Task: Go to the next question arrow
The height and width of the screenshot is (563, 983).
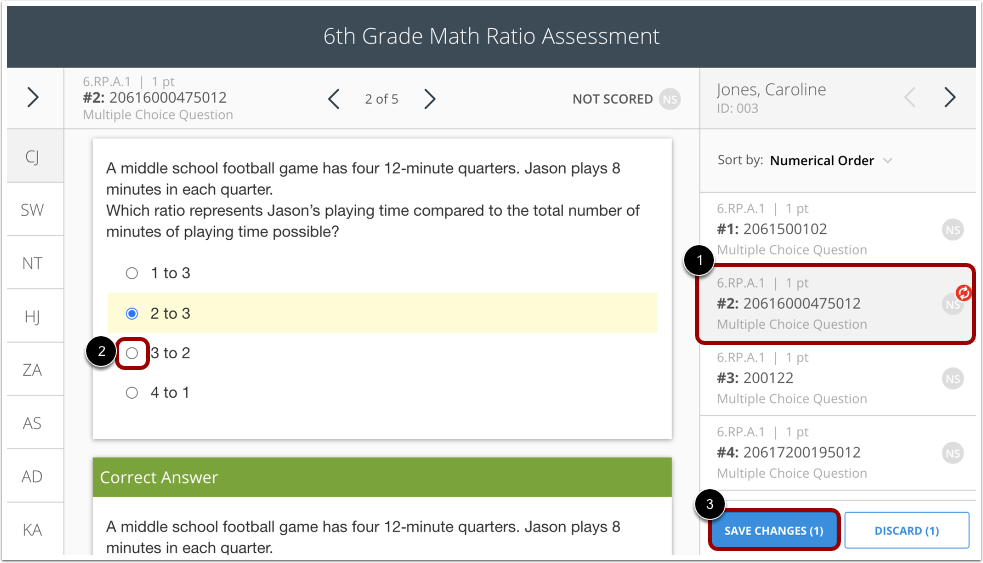Action: coord(429,99)
